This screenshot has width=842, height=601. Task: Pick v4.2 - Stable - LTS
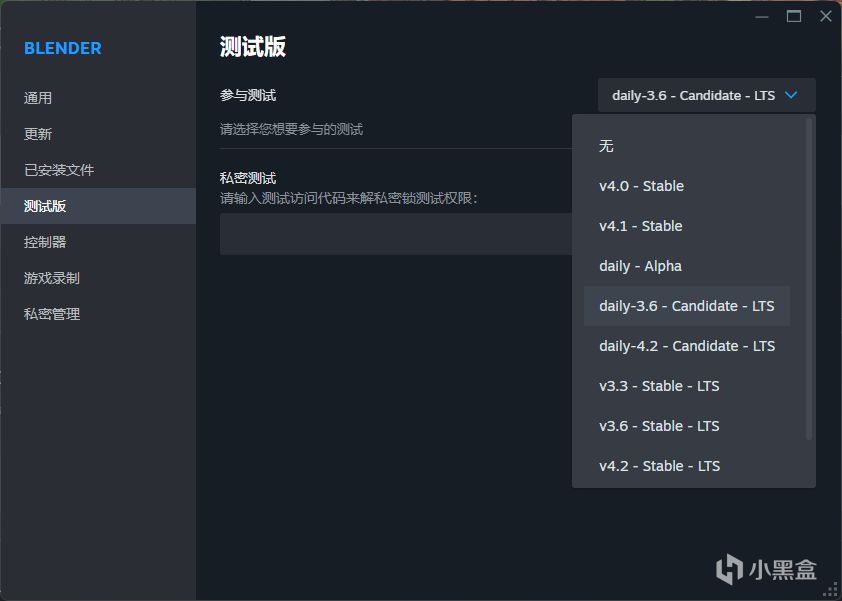(x=659, y=466)
